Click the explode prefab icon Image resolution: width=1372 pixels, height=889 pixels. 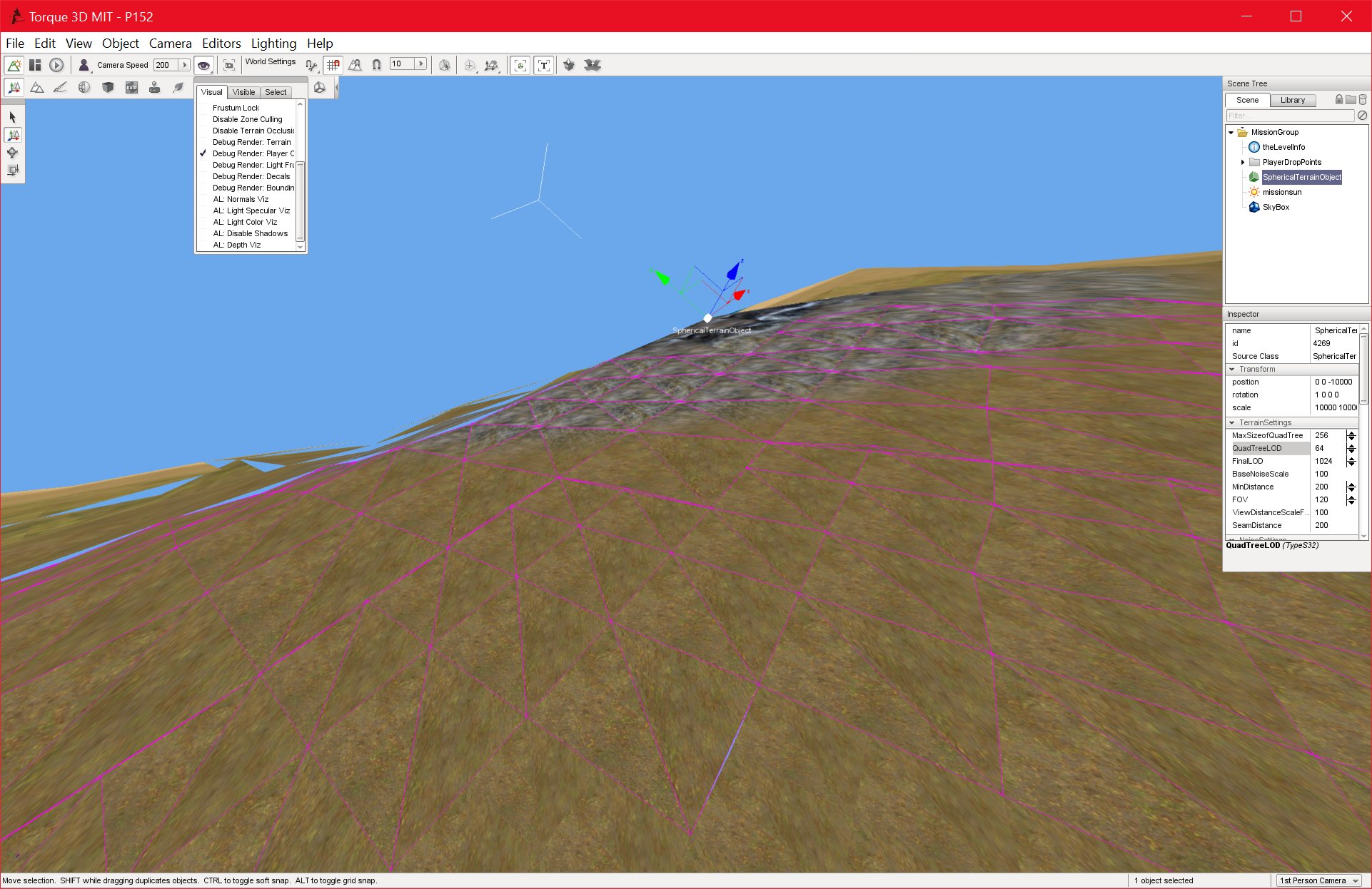(592, 65)
